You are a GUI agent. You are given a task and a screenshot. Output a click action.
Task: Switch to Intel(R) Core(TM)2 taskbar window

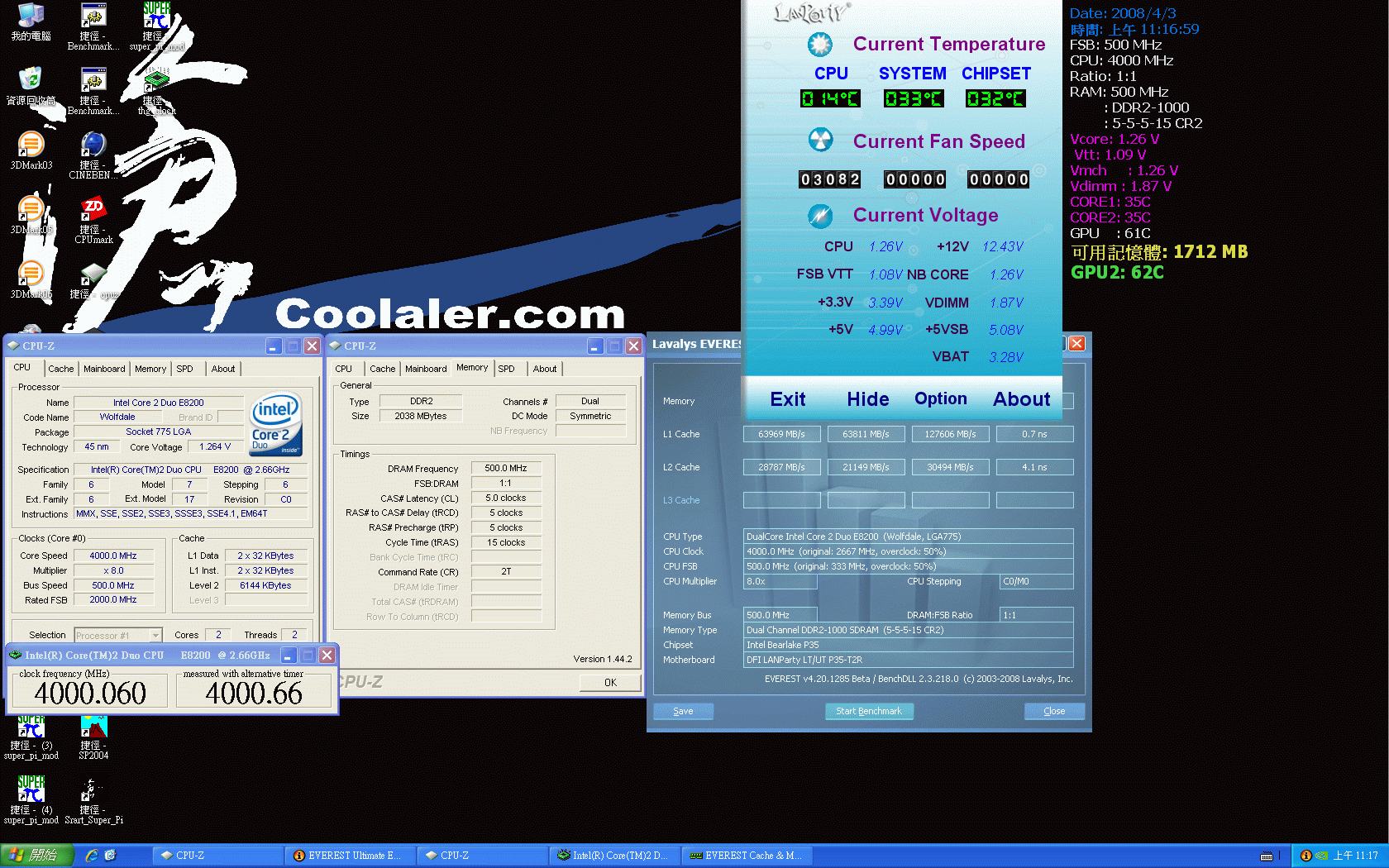click(x=614, y=856)
